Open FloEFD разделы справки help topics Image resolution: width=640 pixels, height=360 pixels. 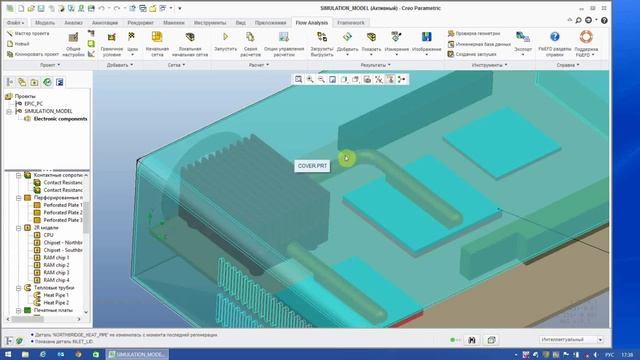pos(554,44)
